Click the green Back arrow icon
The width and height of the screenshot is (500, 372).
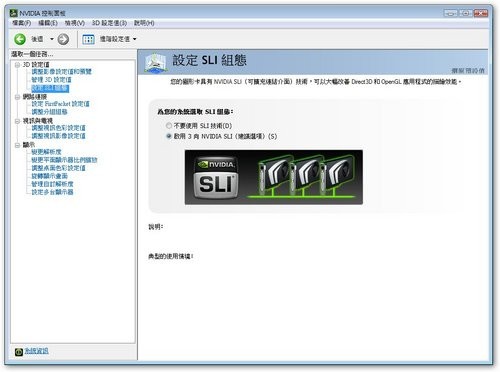[20, 39]
